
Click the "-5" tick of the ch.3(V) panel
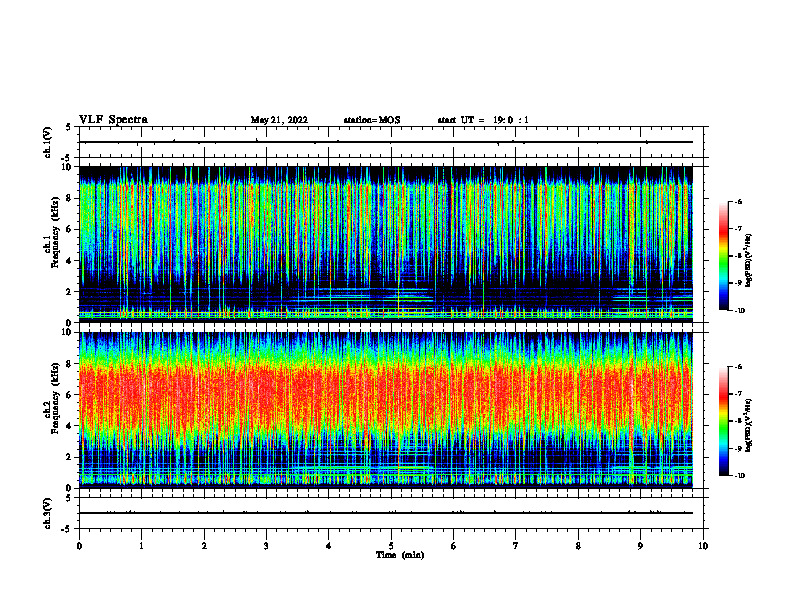(67, 529)
